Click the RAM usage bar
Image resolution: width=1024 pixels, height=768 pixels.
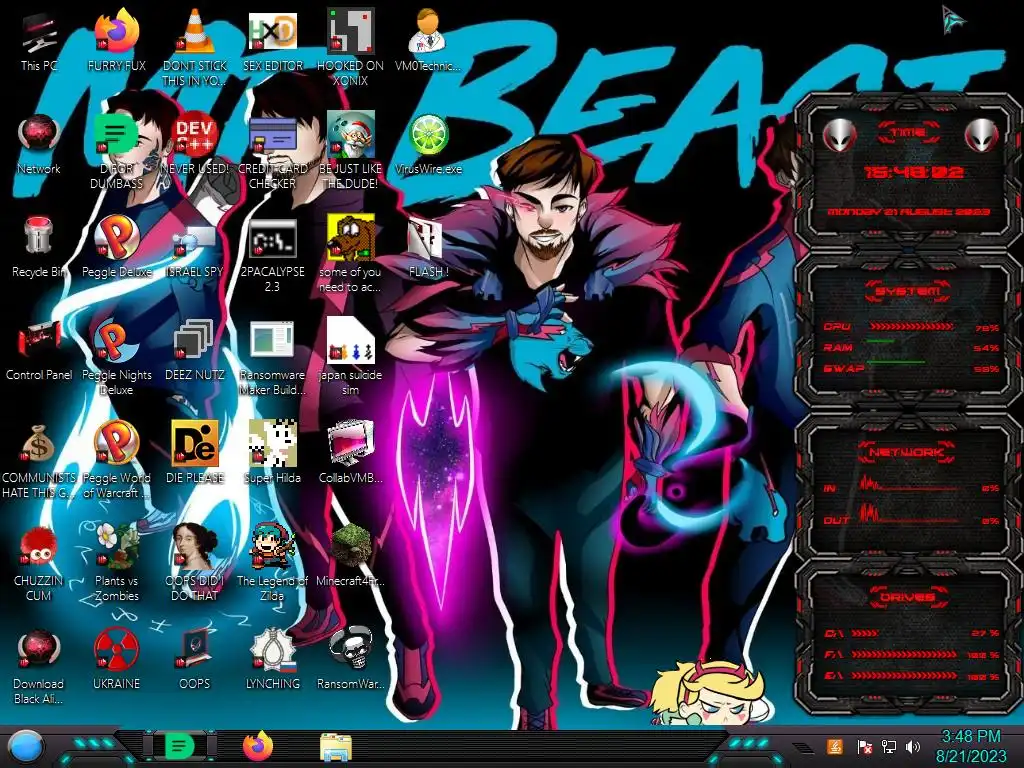(x=912, y=342)
